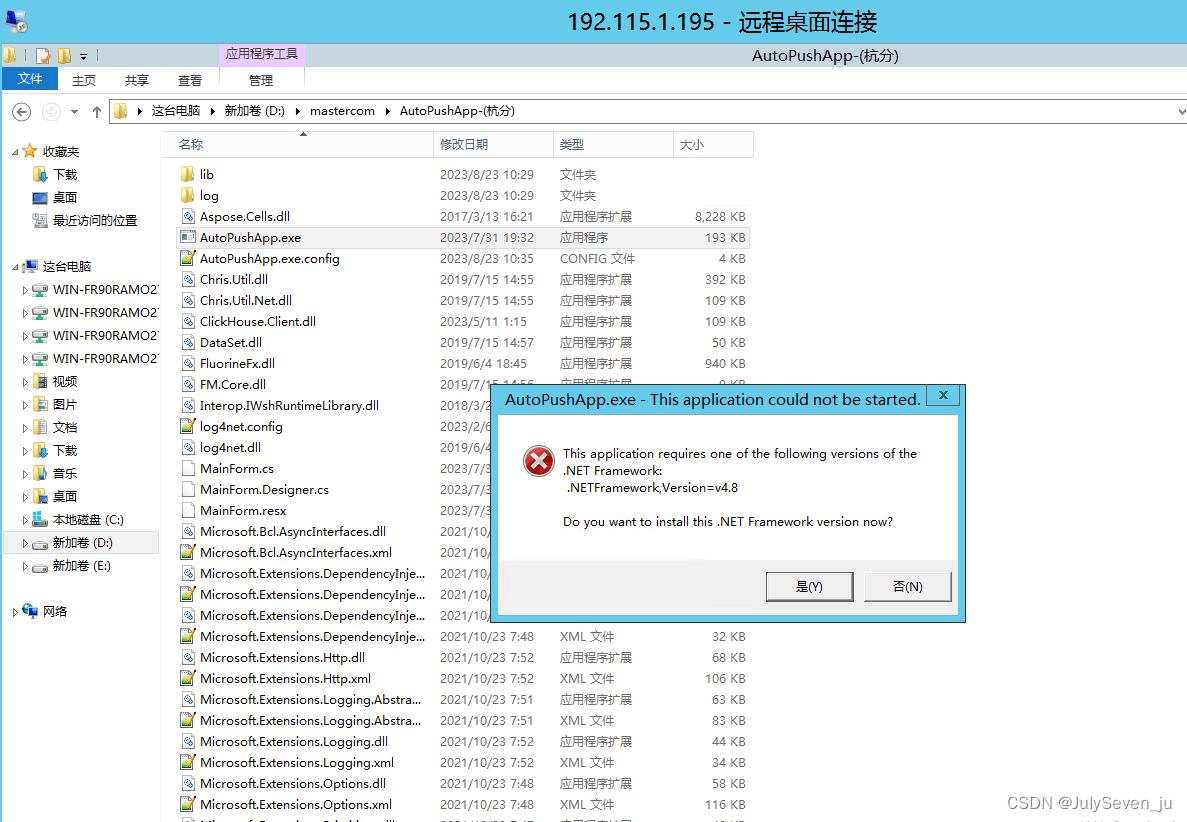Click the forward navigation arrow
Screen dimensions: 1187x822
pos(51,112)
